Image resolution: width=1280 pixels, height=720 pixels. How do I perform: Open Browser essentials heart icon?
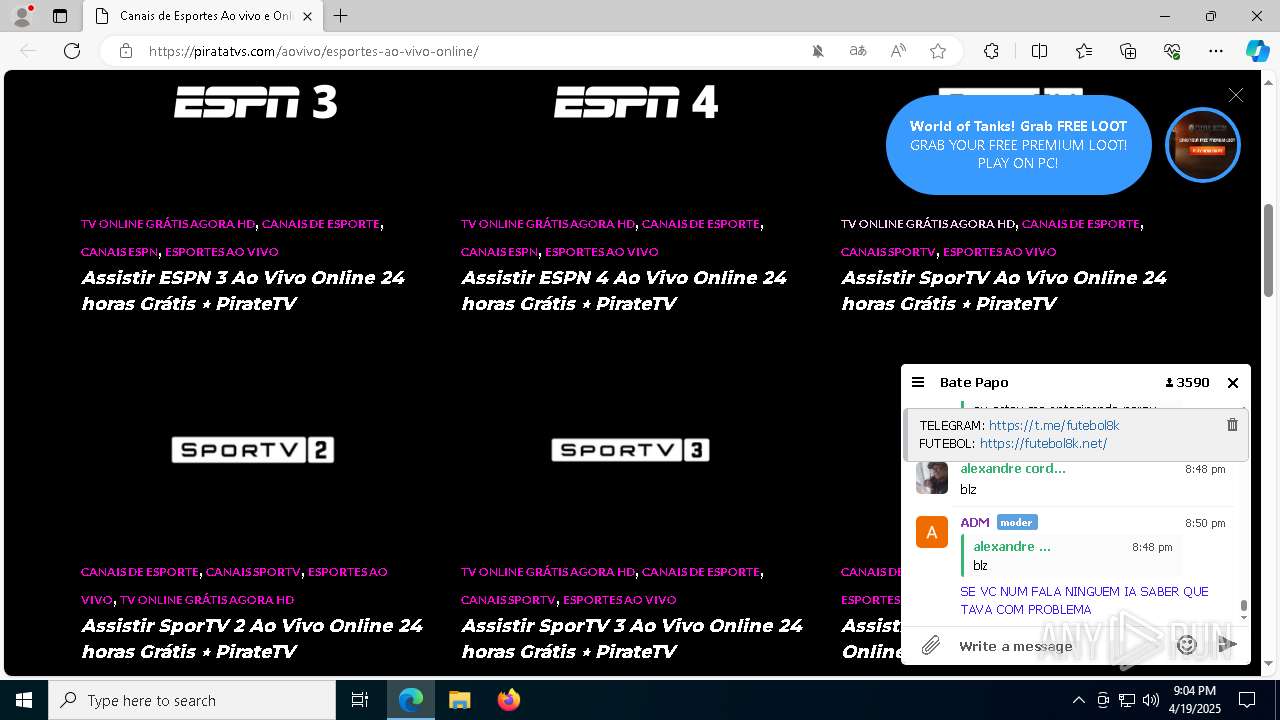(1172, 51)
